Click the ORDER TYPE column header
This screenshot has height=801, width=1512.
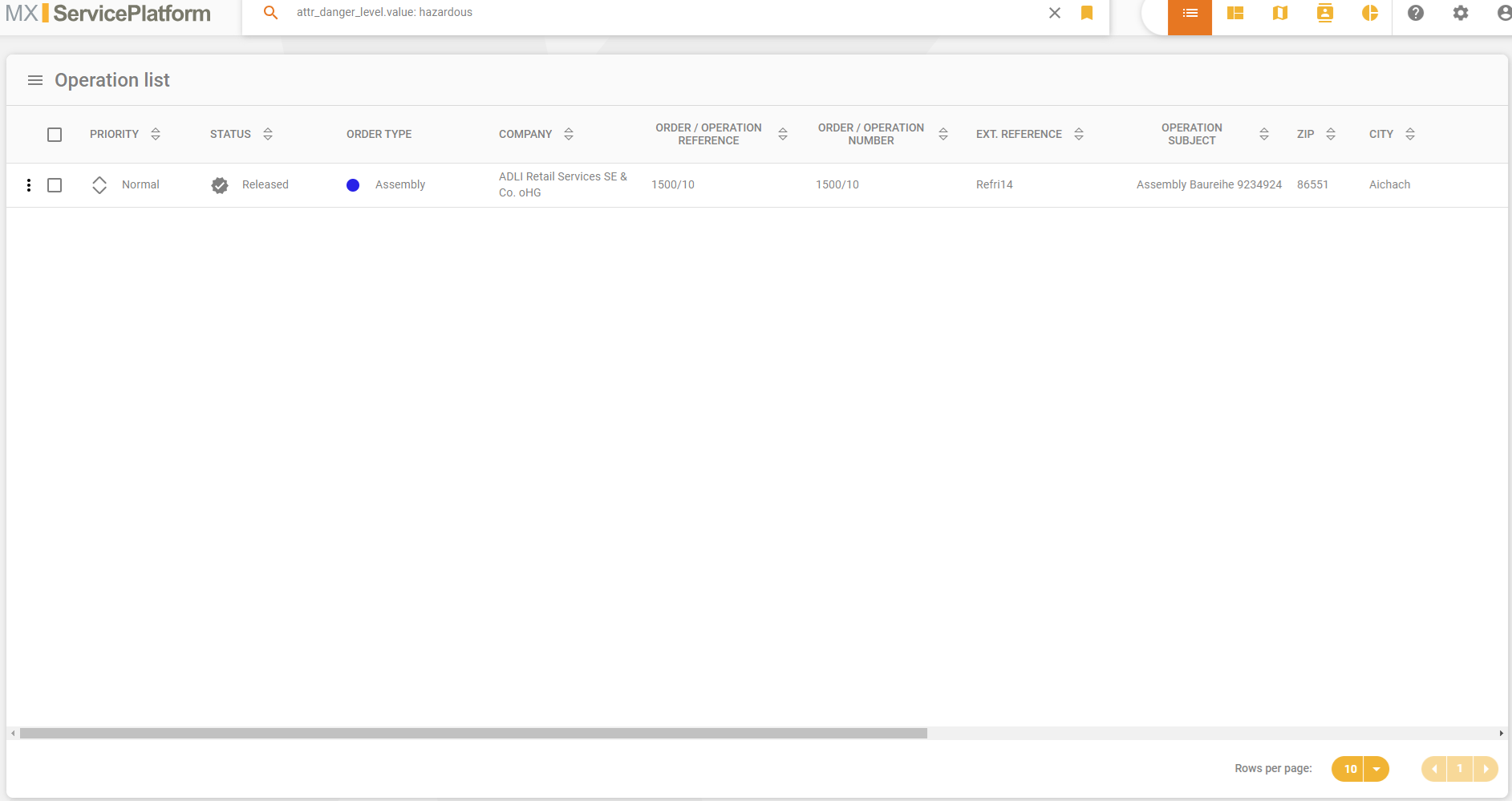click(x=379, y=134)
